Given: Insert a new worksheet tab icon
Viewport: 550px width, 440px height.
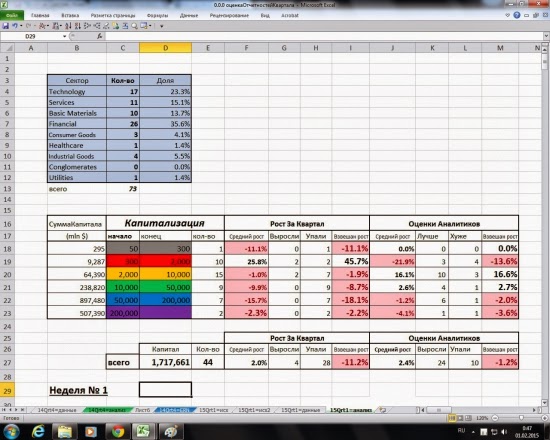Looking at the screenshot, I should coord(383,410).
